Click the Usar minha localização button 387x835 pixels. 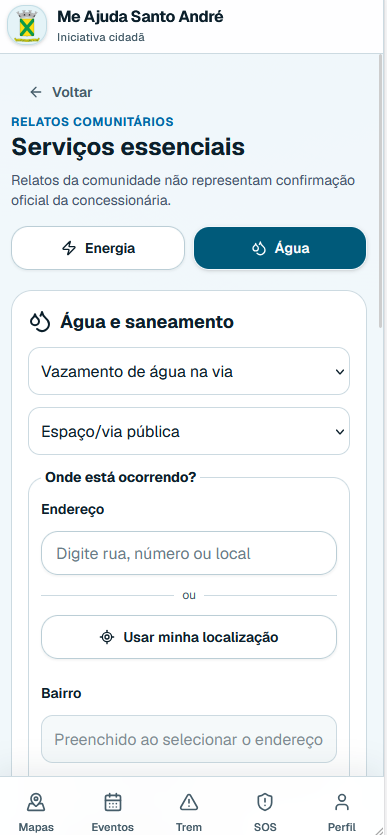189,637
